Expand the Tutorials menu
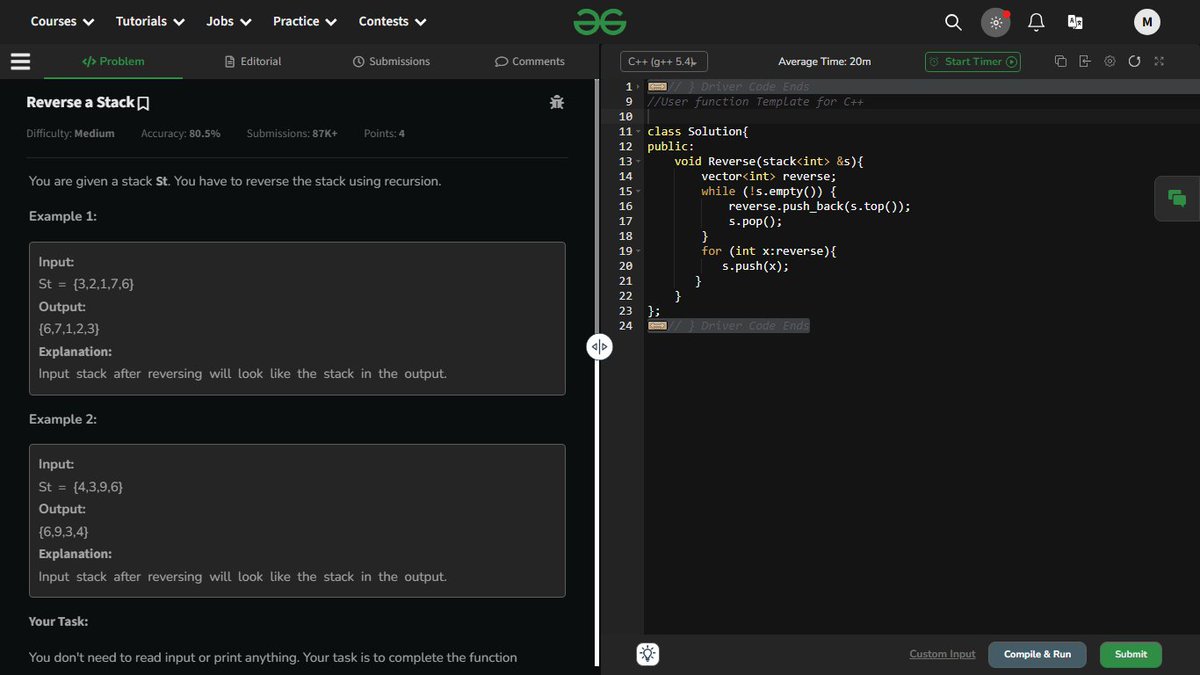Viewport: 1200px width, 675px height. point(150,21)
